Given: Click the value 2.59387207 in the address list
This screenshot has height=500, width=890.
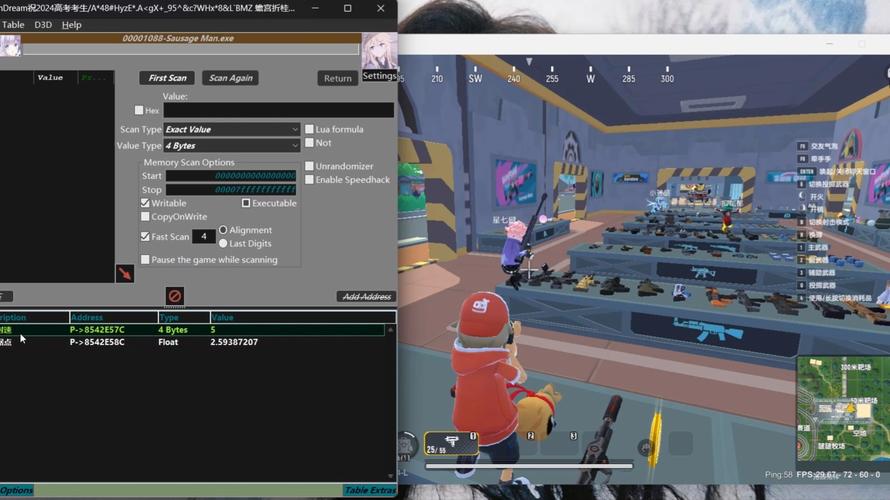Looking at the screenshot, I should [234, 342].
